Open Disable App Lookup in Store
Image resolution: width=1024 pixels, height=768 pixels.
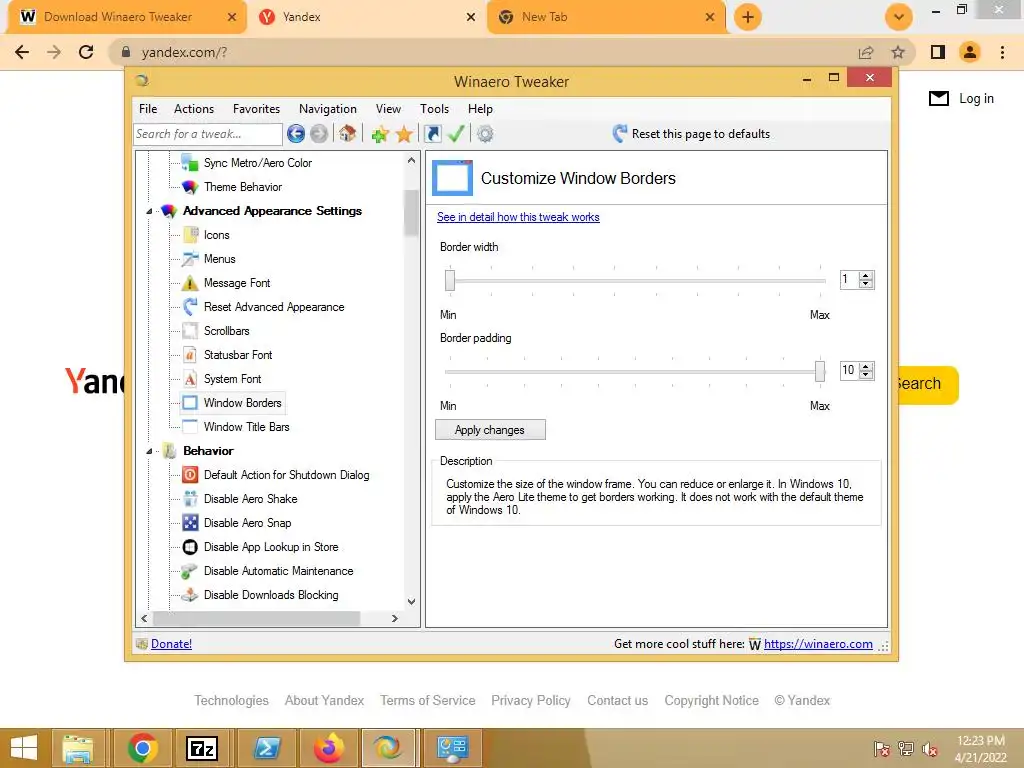pos(270,547)
